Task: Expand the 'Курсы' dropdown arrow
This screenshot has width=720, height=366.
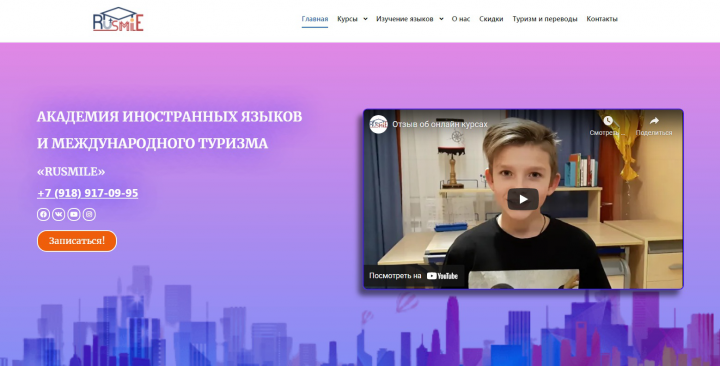Action: (x=366, y=19)
